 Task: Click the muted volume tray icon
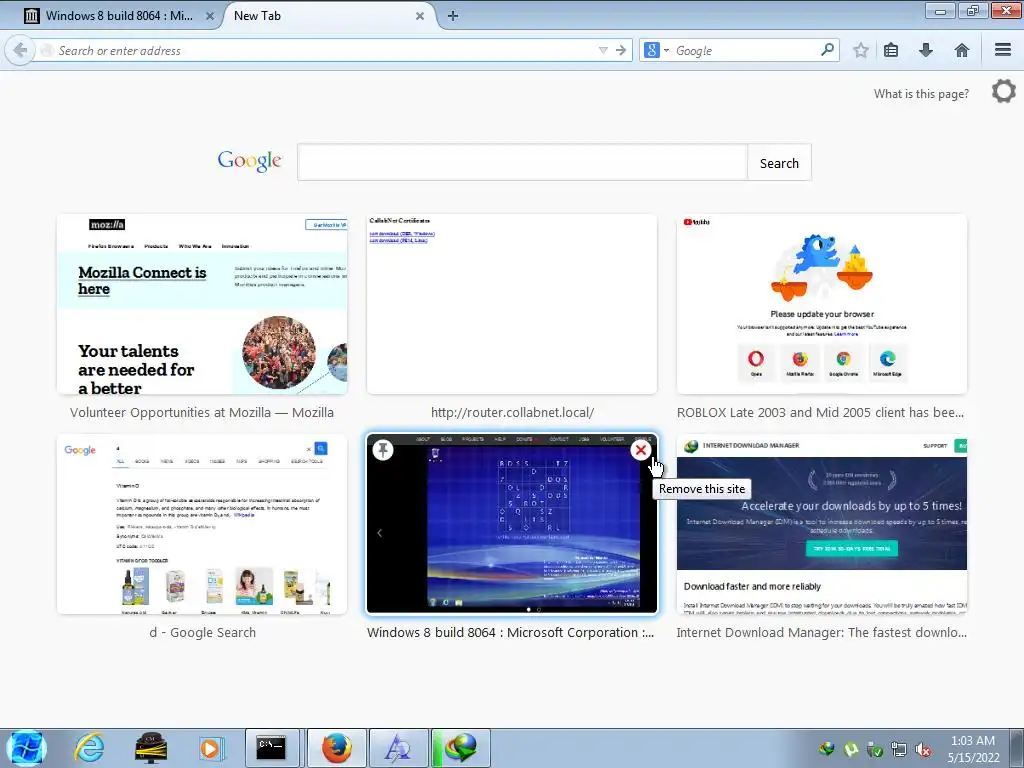[923, 749]
